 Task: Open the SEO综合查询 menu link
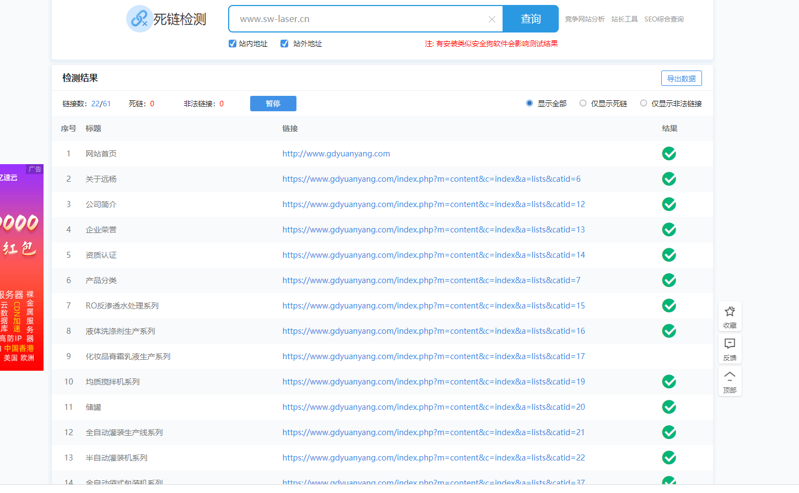pos(664,19)
